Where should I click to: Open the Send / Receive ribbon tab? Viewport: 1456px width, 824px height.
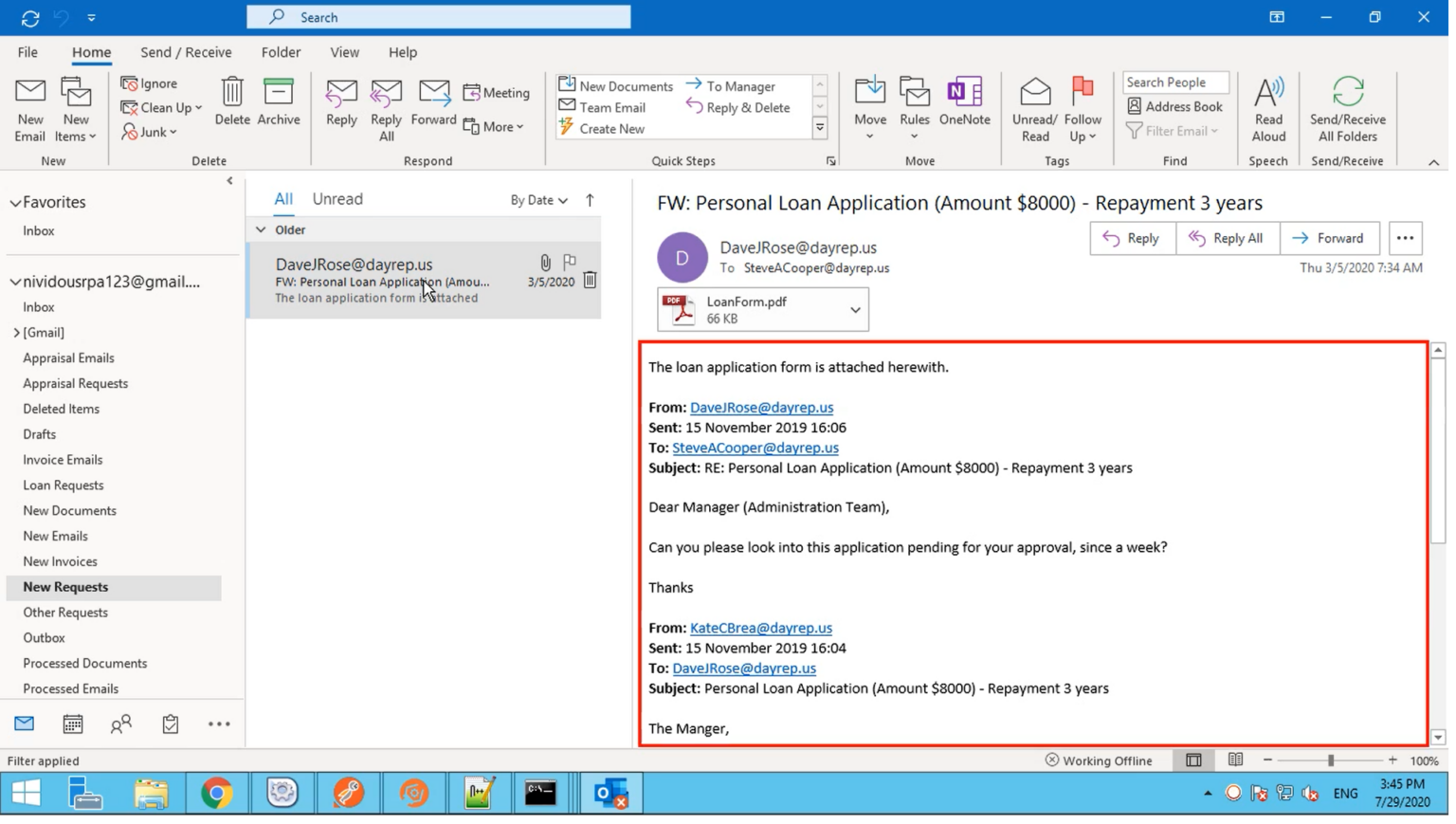pyautogui.click(x=186, y=52)
